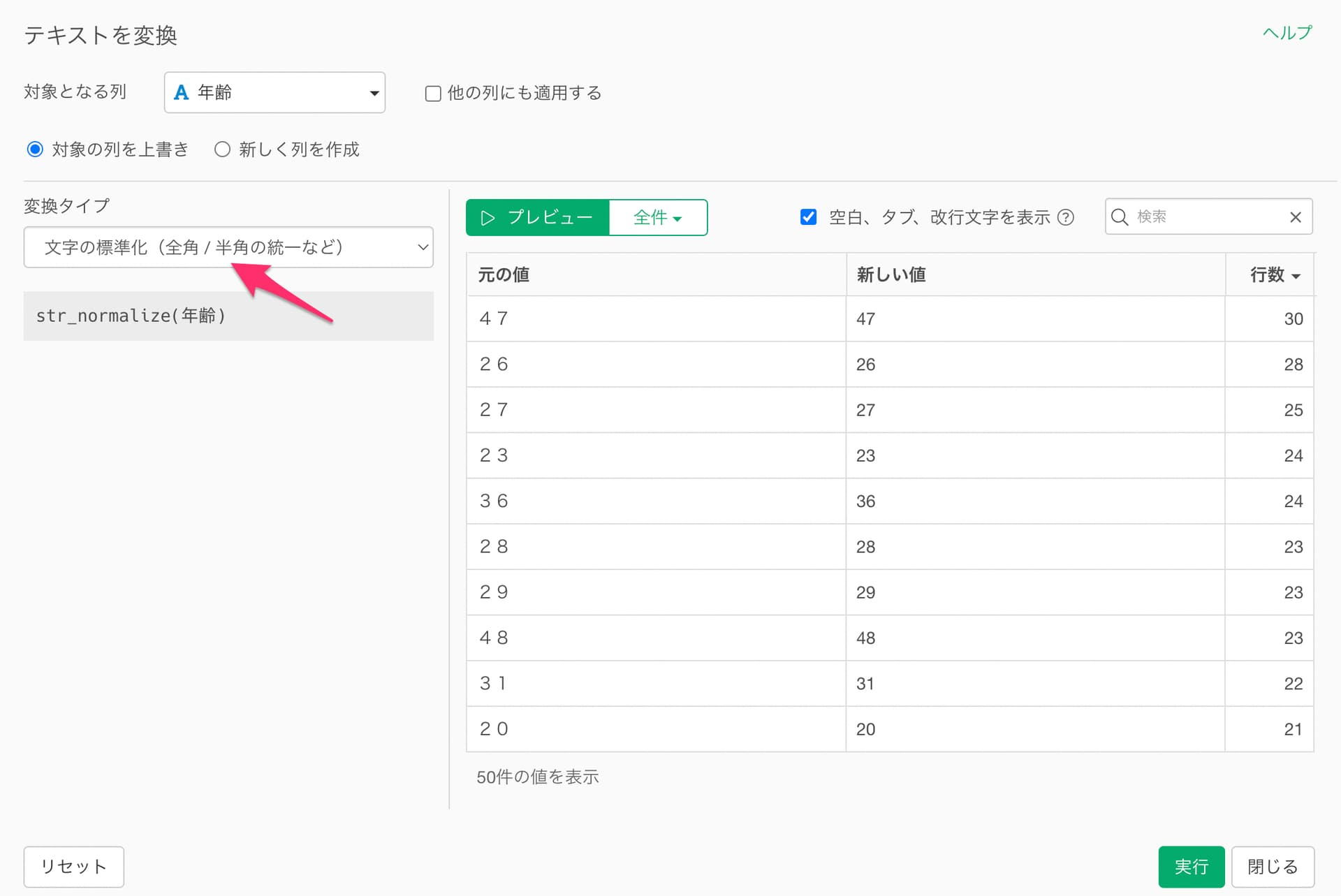This screenshot has width=1341, height=896.
Task: Select the original value cell '２６'
Action: (x=657, y=365)
